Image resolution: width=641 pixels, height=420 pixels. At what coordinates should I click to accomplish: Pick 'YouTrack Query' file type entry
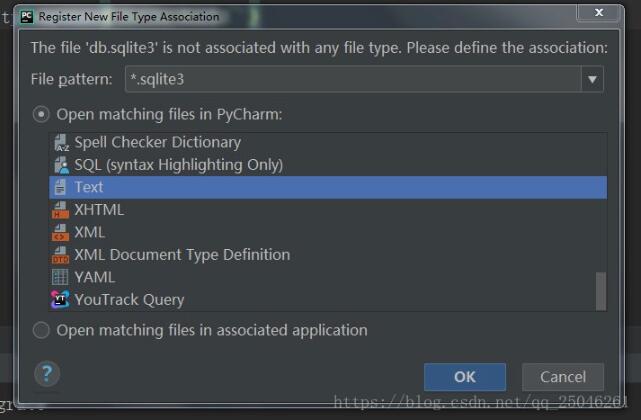point(129,299)
